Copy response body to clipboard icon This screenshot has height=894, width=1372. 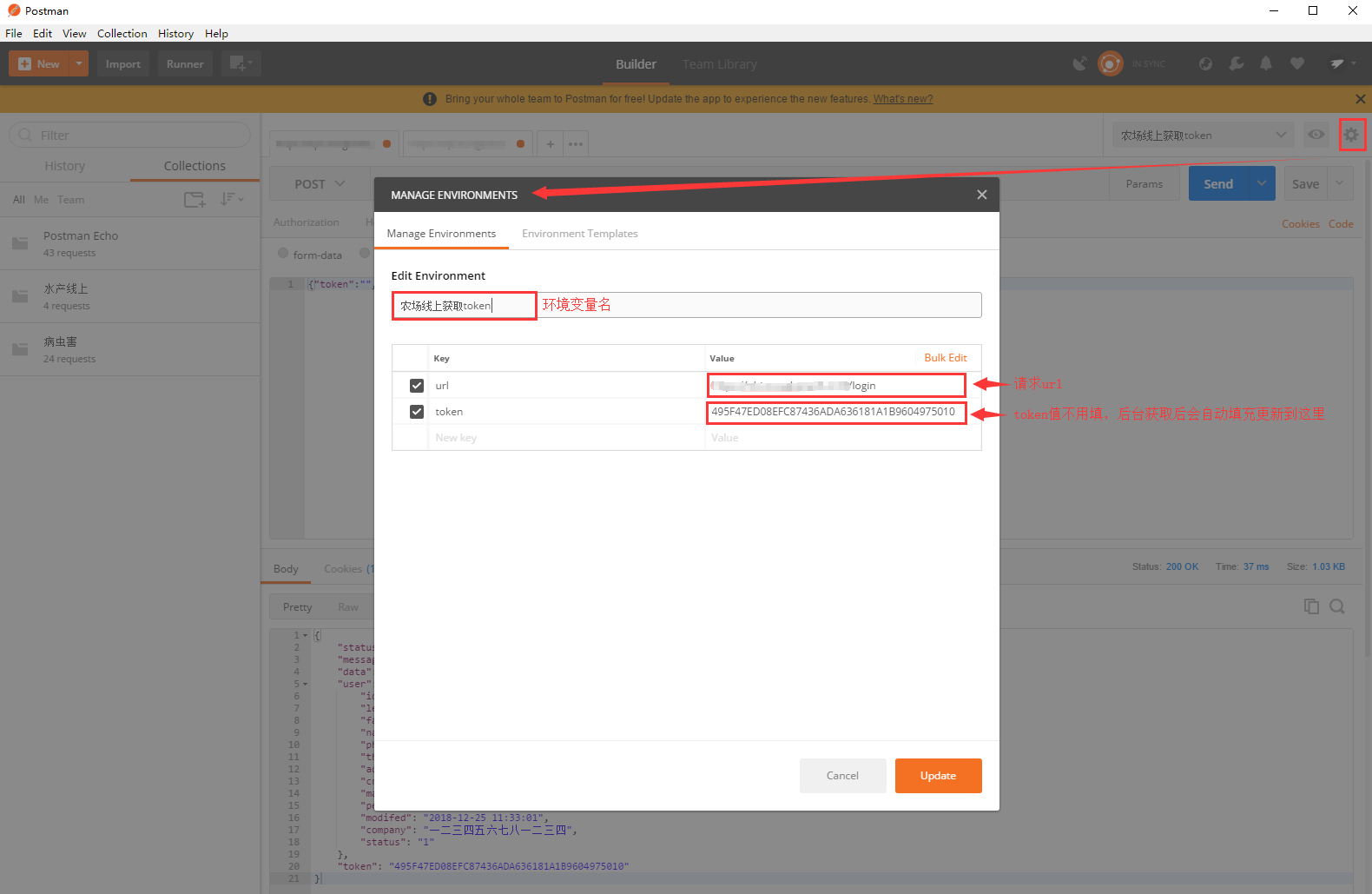pos(1311,606)
